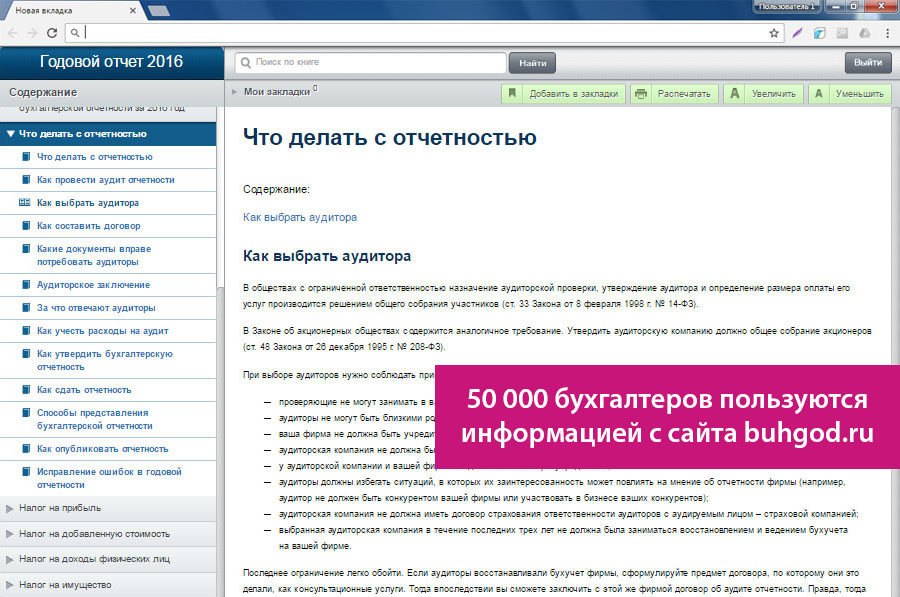The width and height of the screenshot is (900, 597).
Task: Click the browser back arrow
Action: click(13, 33)
